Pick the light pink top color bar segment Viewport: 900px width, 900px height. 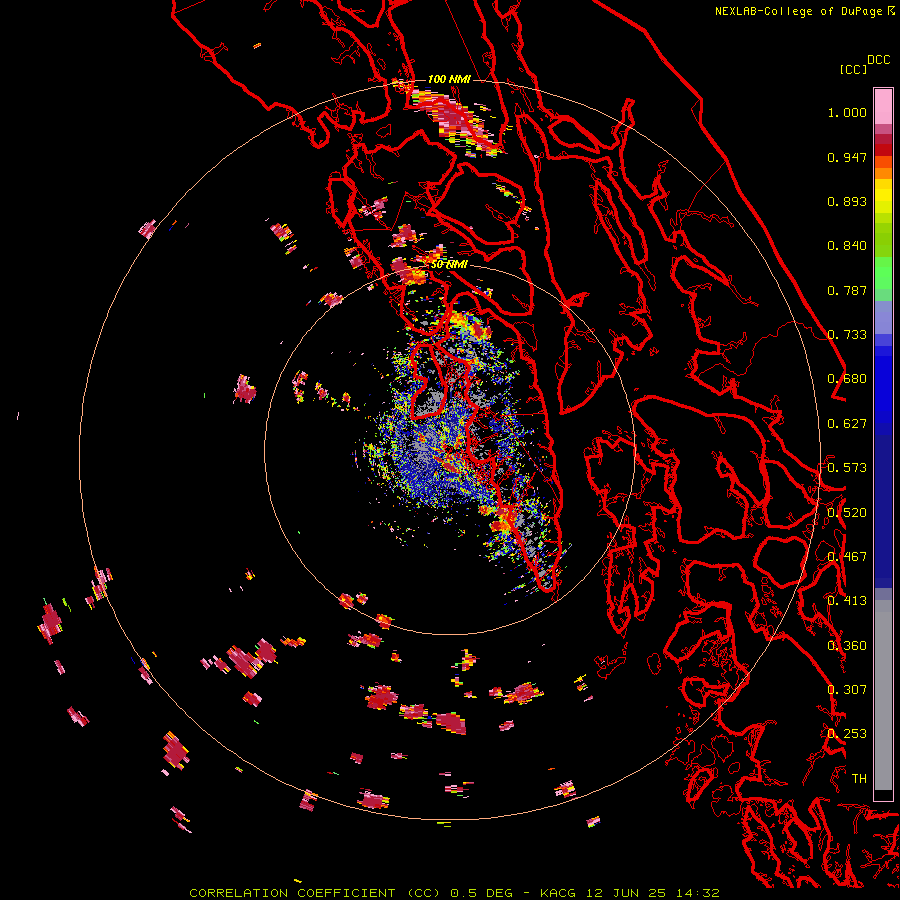[883, 106]
